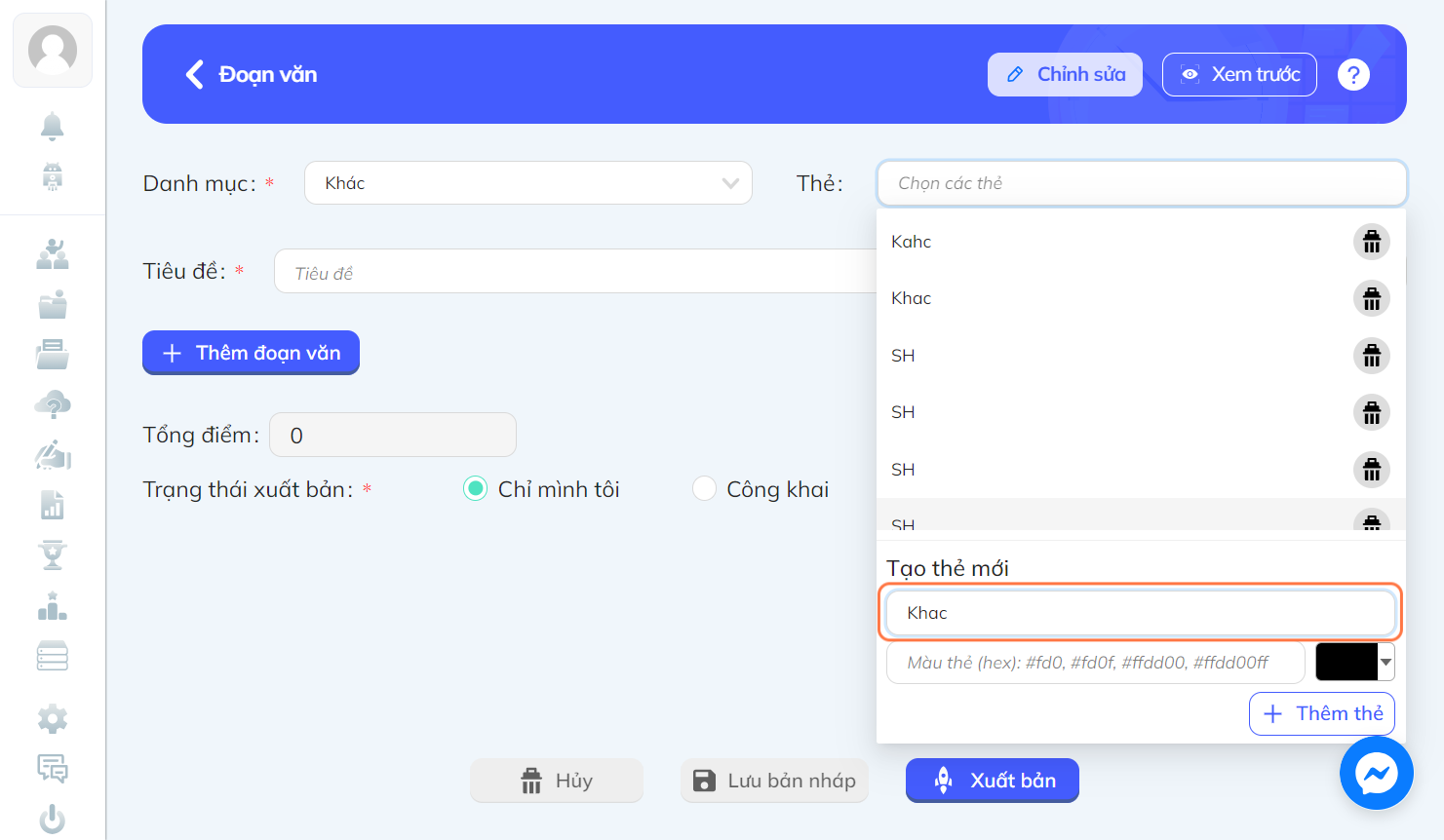Screen dimensions: 1444x840
Task: Delete the Khac tag with its trash icon
Action: [1372, 298]
